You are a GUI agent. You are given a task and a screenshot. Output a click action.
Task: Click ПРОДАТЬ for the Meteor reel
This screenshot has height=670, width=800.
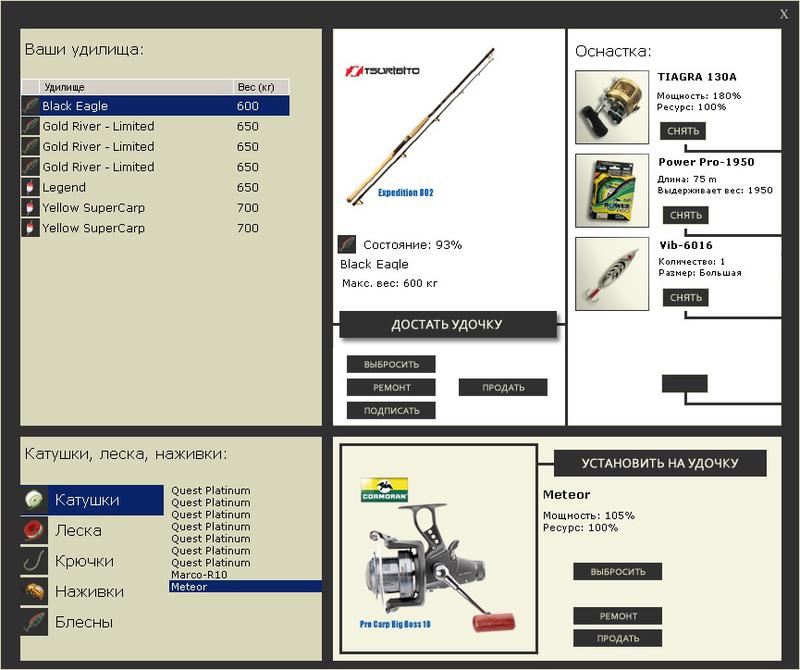pos(618,638)
